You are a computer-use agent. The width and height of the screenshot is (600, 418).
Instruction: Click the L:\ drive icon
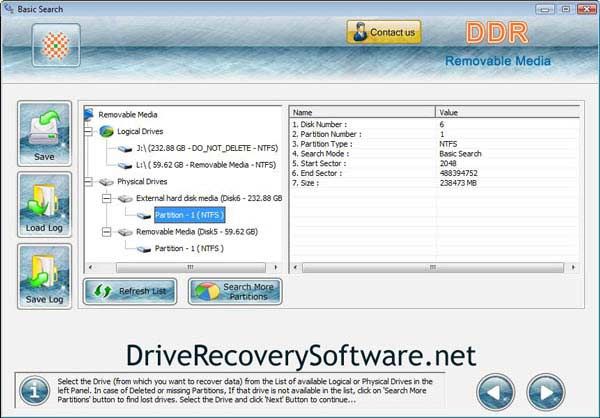(x=125, y=166)
